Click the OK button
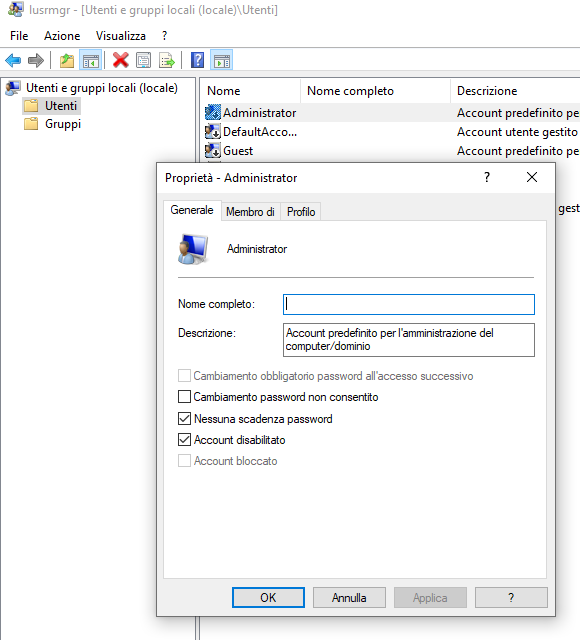The image size is (580, 640). [x=268, y=598]
